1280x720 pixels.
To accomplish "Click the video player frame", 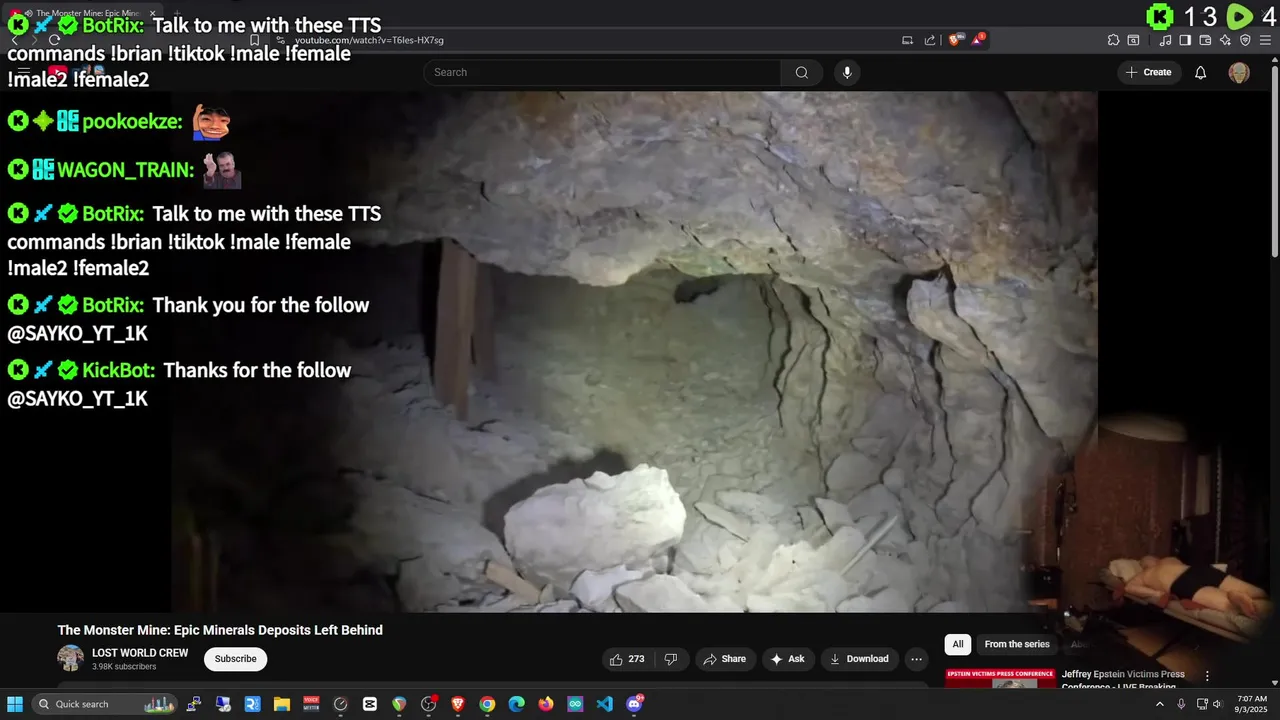I will tap(634, 352).
